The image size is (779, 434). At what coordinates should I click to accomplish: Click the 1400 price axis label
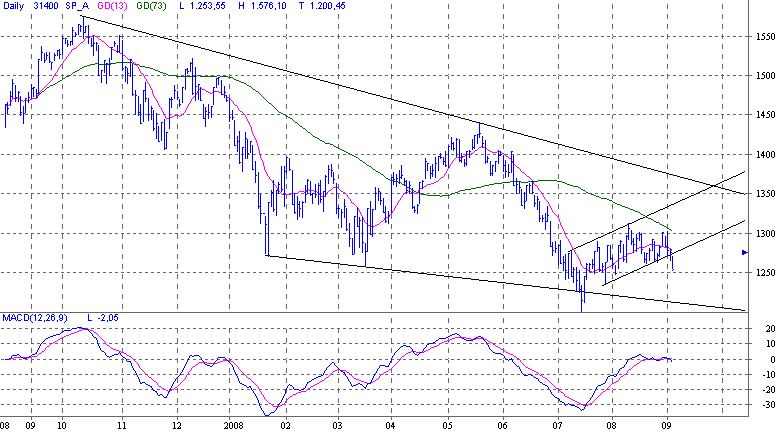765,155
